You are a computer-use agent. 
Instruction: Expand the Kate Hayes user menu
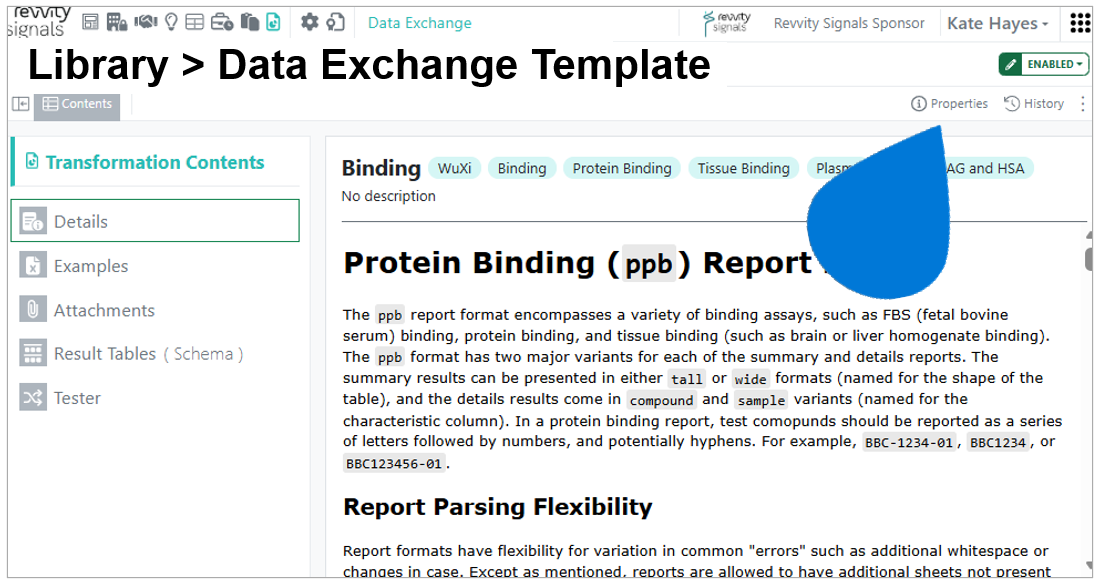(x=998, y=23)
